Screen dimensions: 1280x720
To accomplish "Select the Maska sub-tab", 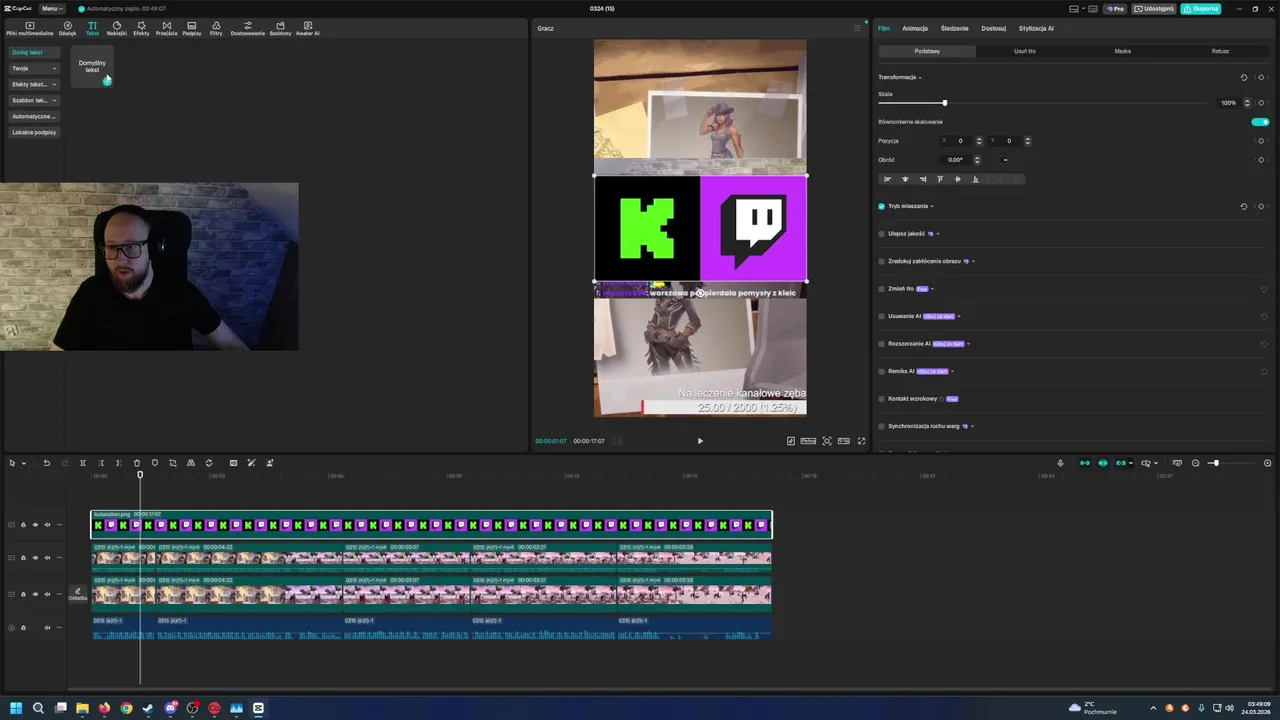I will (x=1122, y=51).
